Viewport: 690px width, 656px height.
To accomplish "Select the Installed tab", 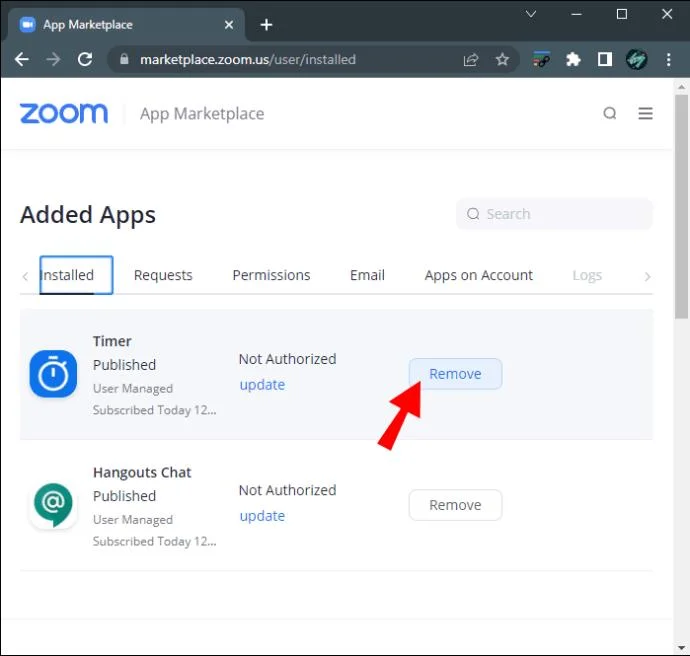I will [76, 275].
